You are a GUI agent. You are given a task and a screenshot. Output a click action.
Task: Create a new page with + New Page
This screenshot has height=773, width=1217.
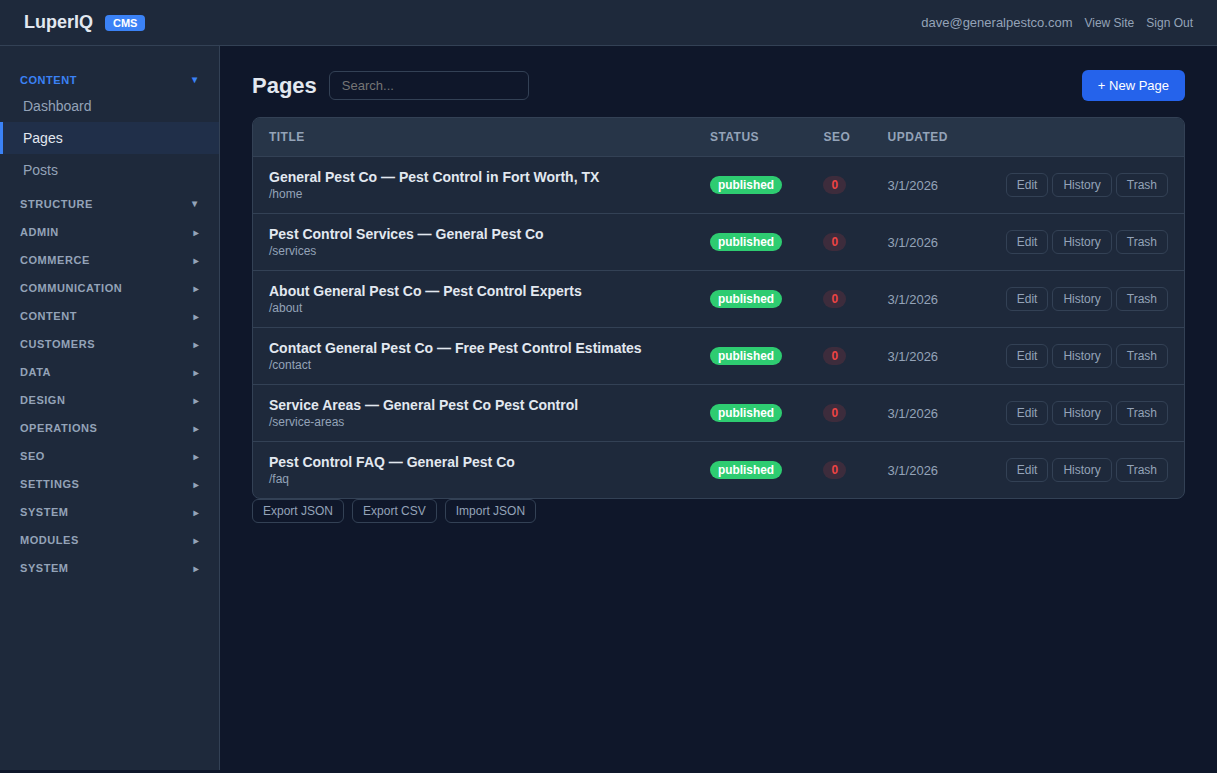1133,85
